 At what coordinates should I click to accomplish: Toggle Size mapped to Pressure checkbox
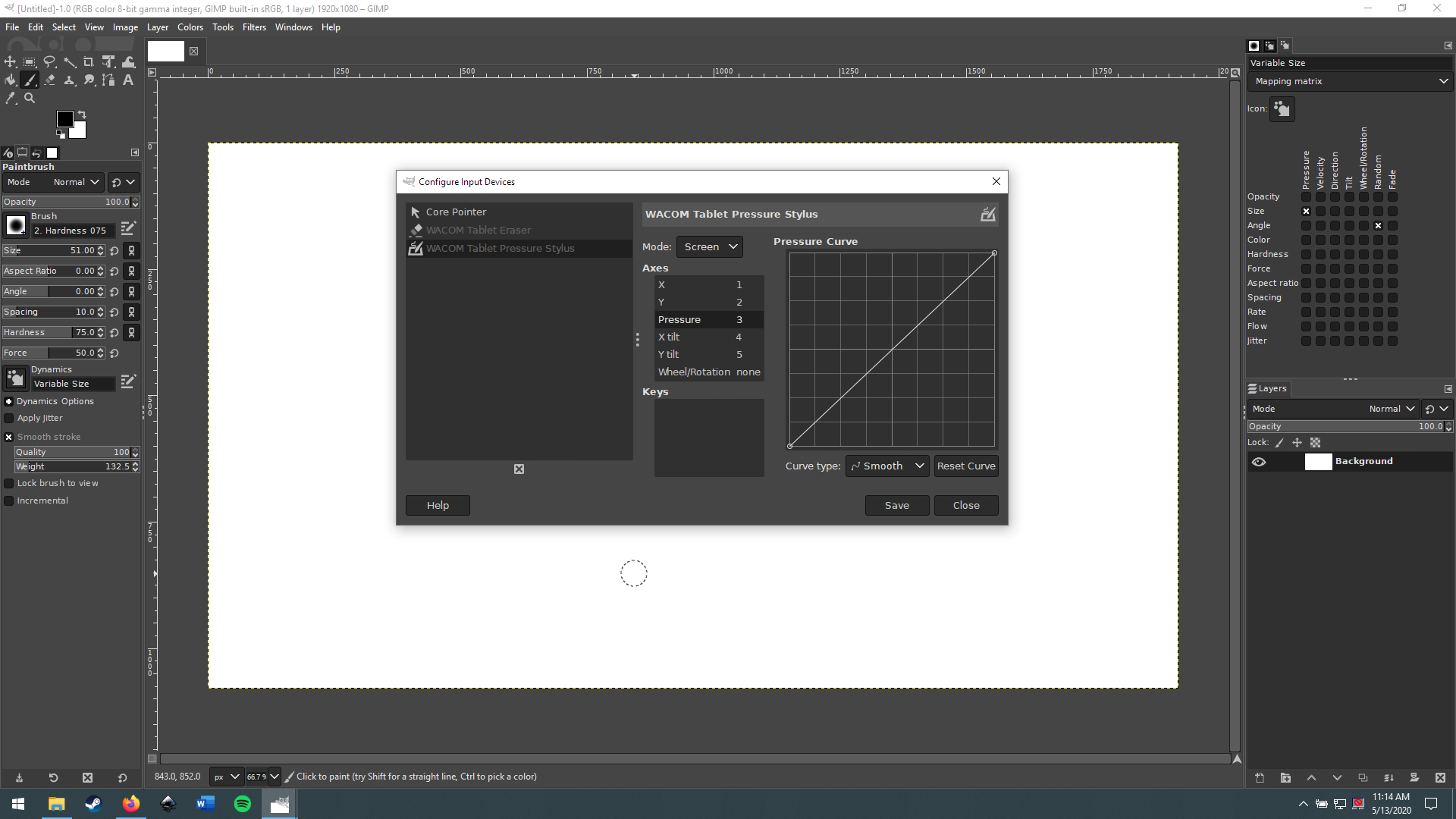(1306, 212)
